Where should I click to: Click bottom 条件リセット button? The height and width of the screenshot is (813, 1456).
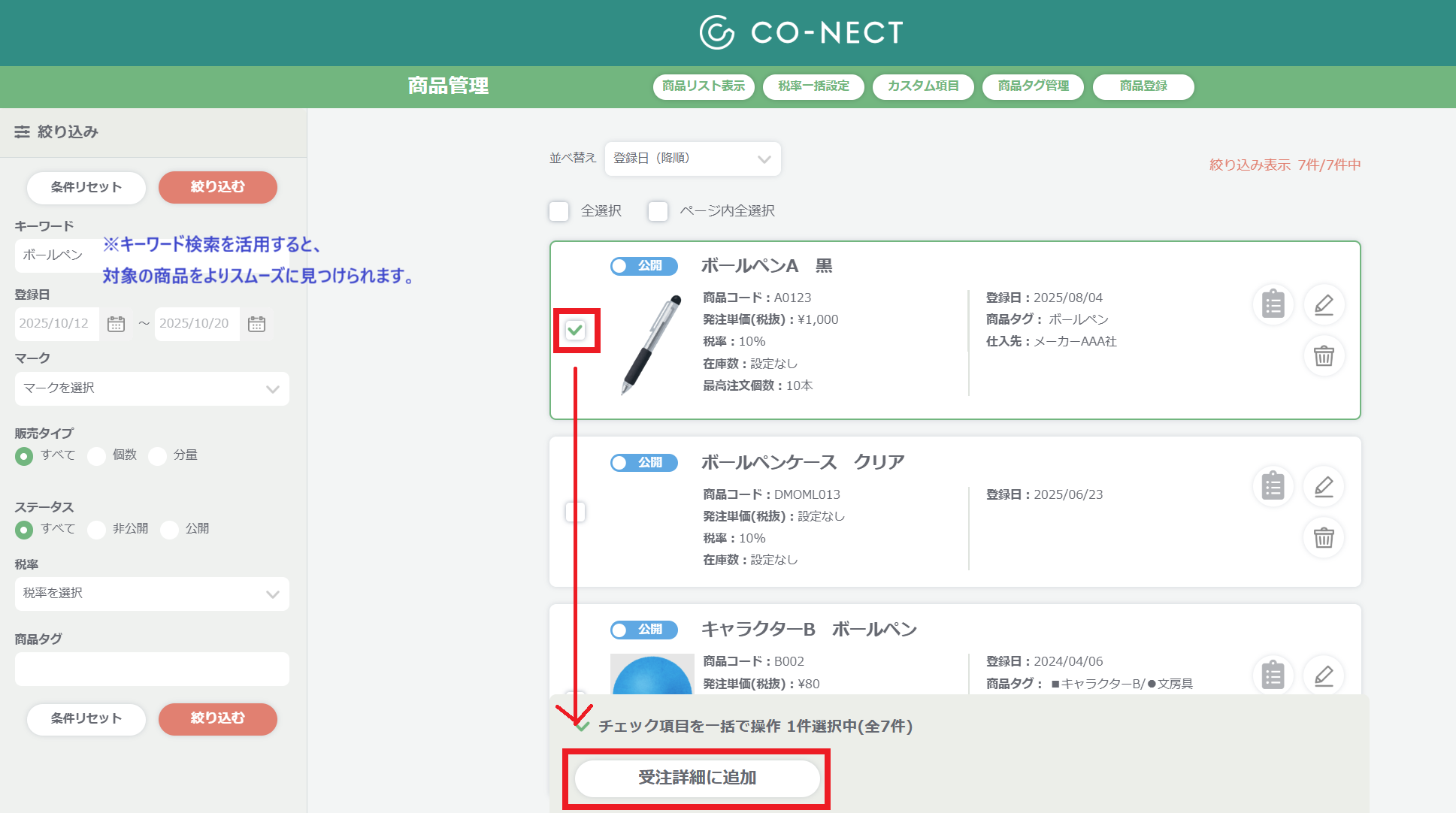coord(86,719)
